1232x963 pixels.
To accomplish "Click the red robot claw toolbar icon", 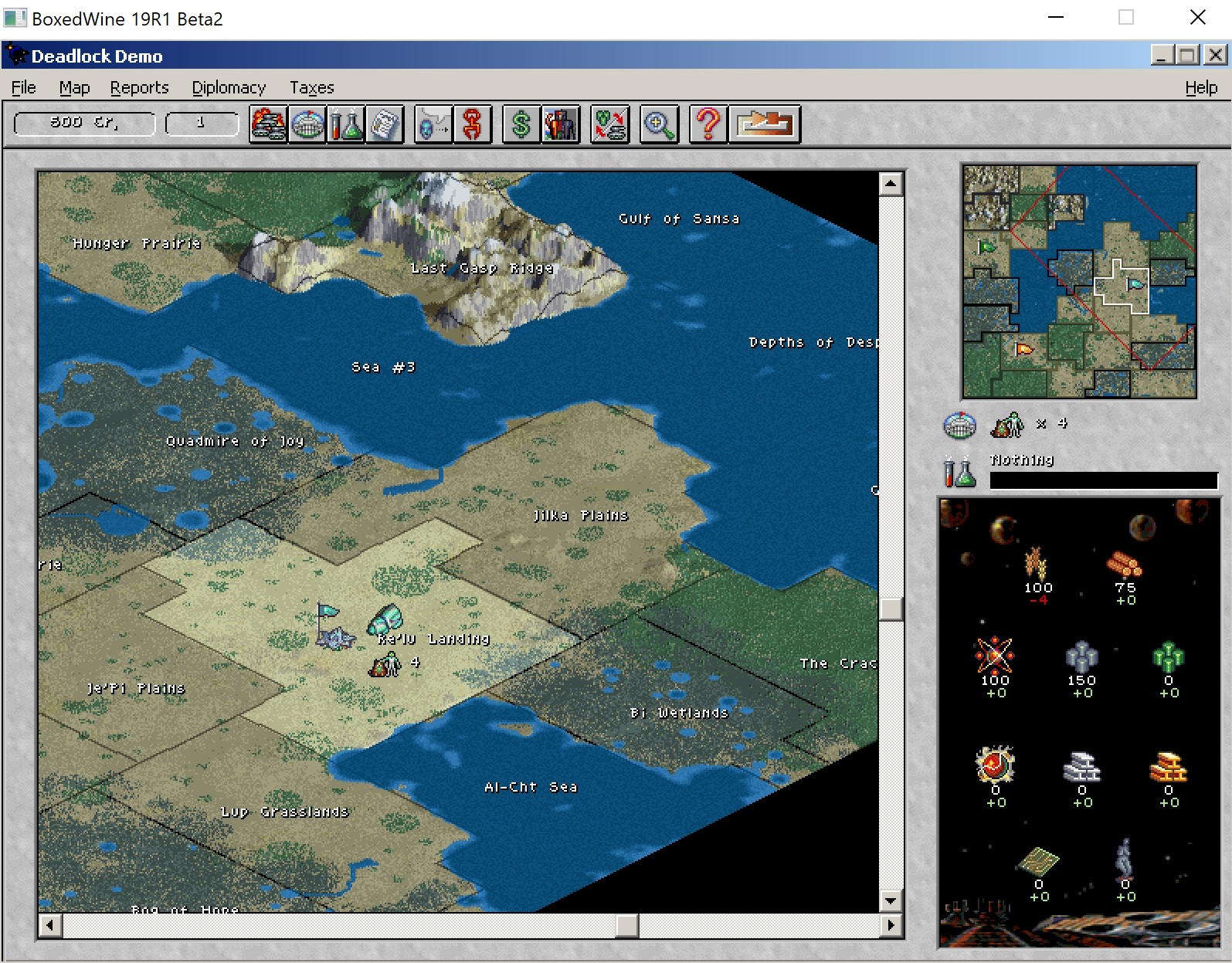I will [472, 124].
